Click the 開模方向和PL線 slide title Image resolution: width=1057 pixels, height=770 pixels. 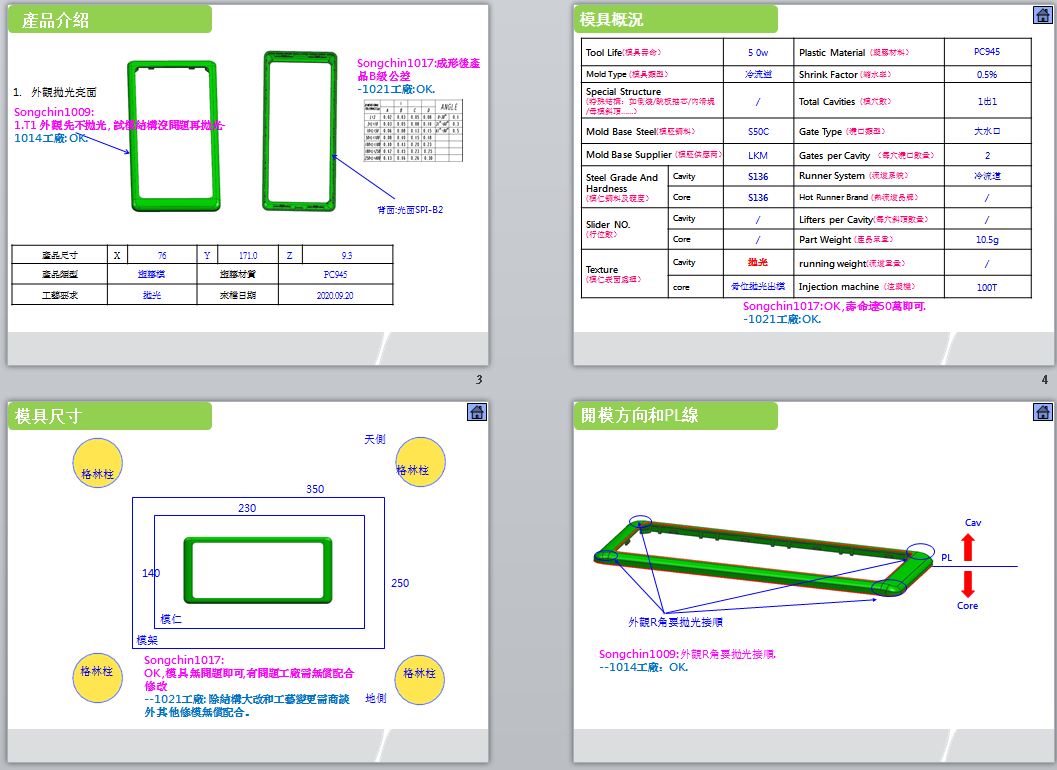pyautogui.click(x=676, y=416)
